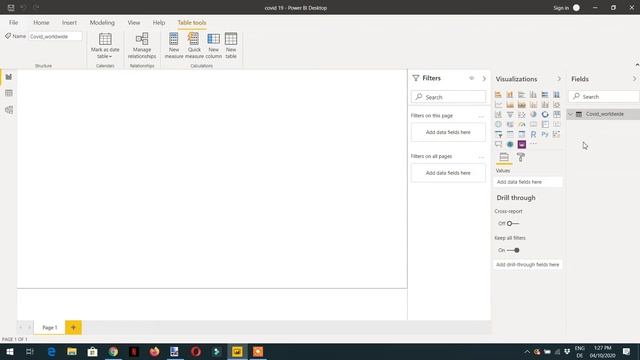Click New table button

231,46
